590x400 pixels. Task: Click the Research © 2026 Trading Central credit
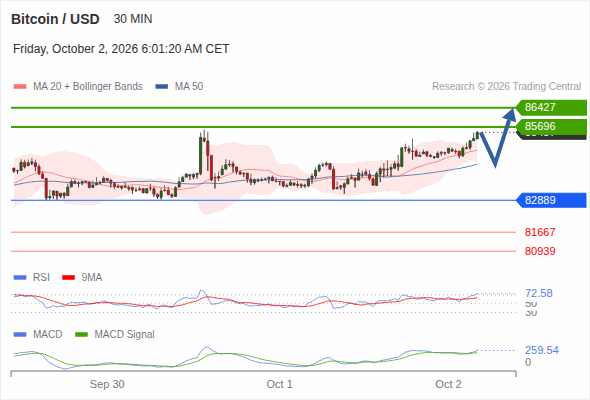tap(506, 87)
